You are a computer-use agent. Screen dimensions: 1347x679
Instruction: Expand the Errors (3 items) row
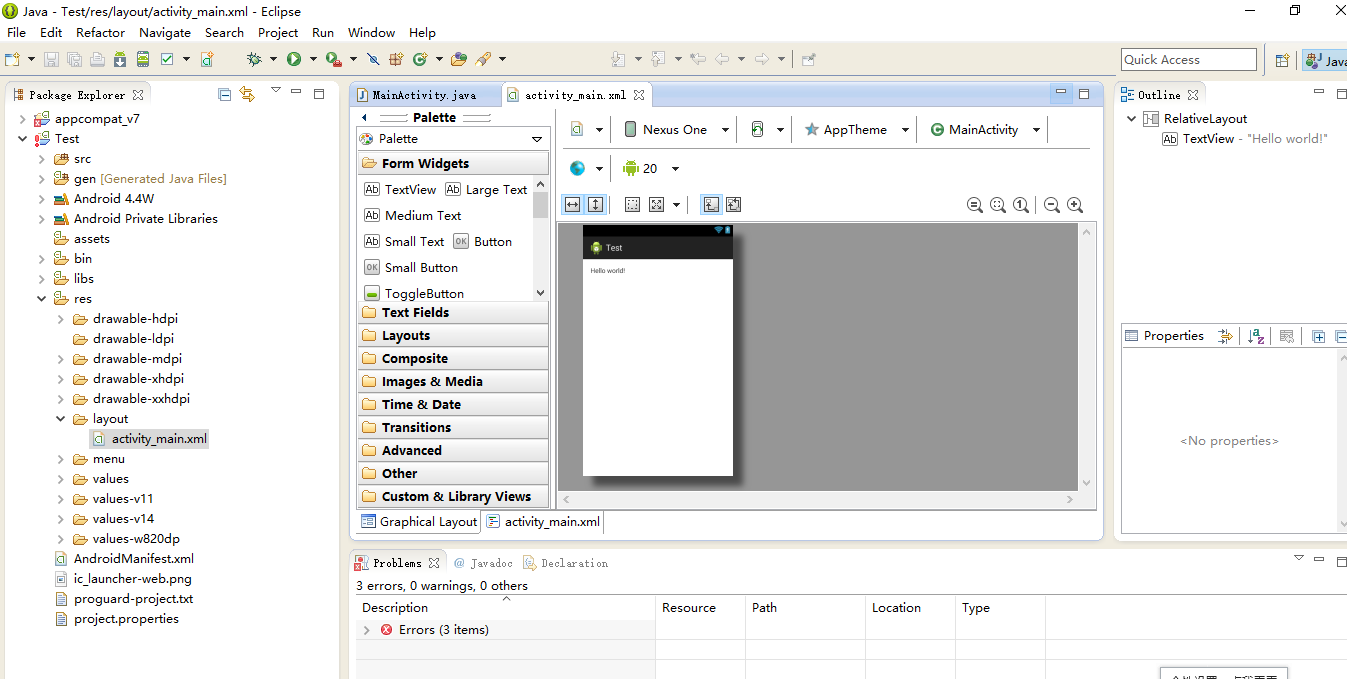click(367, 630)
